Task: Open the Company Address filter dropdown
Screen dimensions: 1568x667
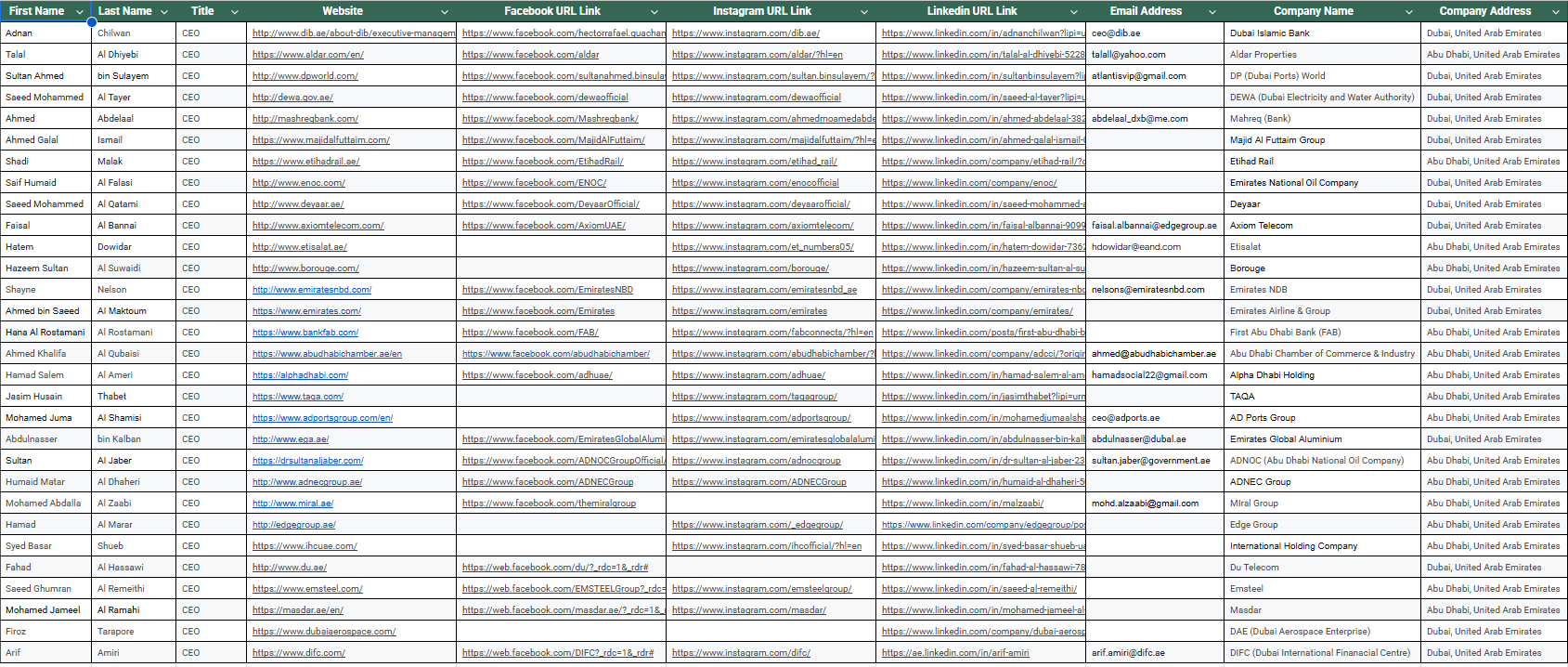Action: coord(1556,12)
